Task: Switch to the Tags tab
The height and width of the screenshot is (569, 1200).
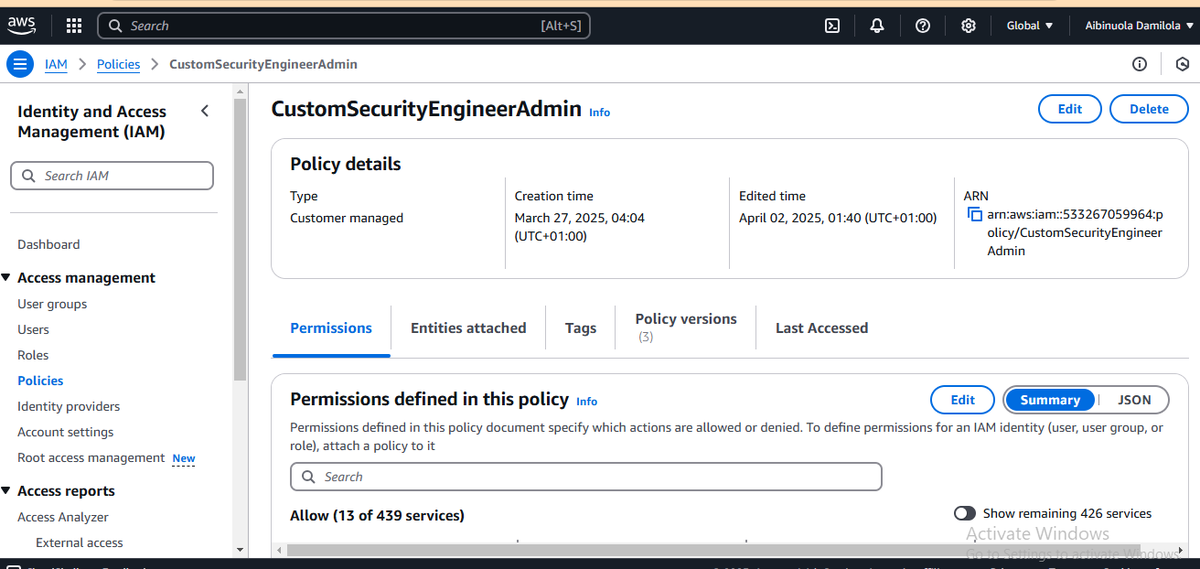Action: coord(580,328)
